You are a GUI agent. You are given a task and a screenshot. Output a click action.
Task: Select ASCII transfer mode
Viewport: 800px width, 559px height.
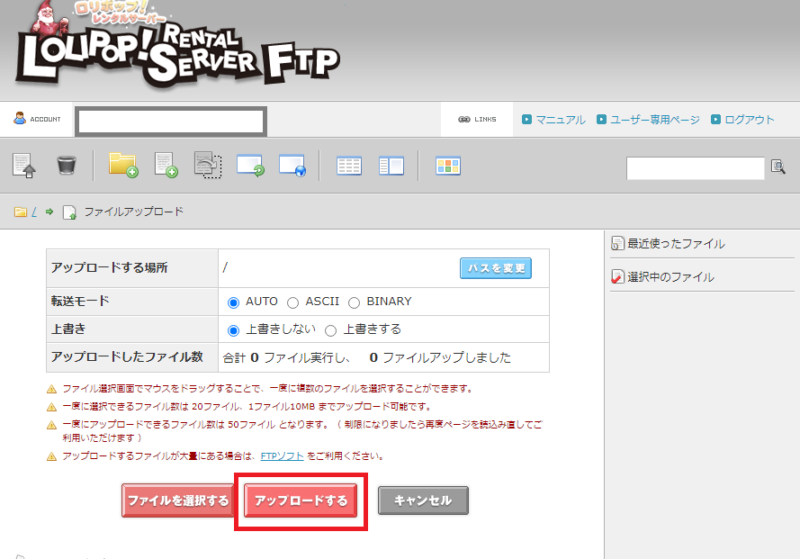click(x=293, y=302)
